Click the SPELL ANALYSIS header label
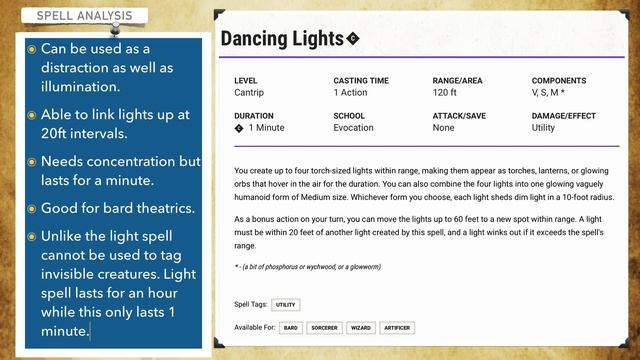640x360 pixels. [x=84, y=16]
